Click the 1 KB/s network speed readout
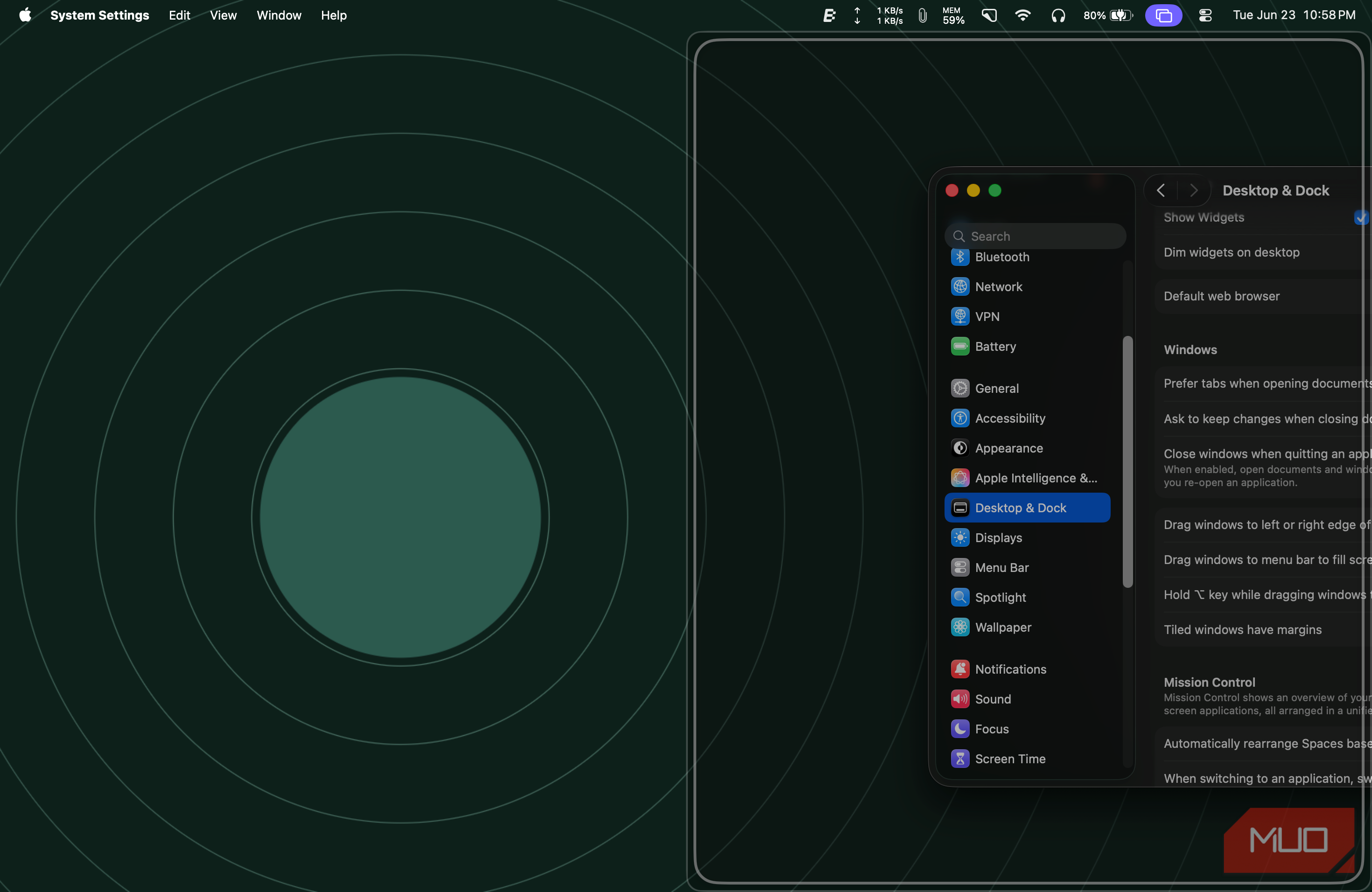 [889, 15]
